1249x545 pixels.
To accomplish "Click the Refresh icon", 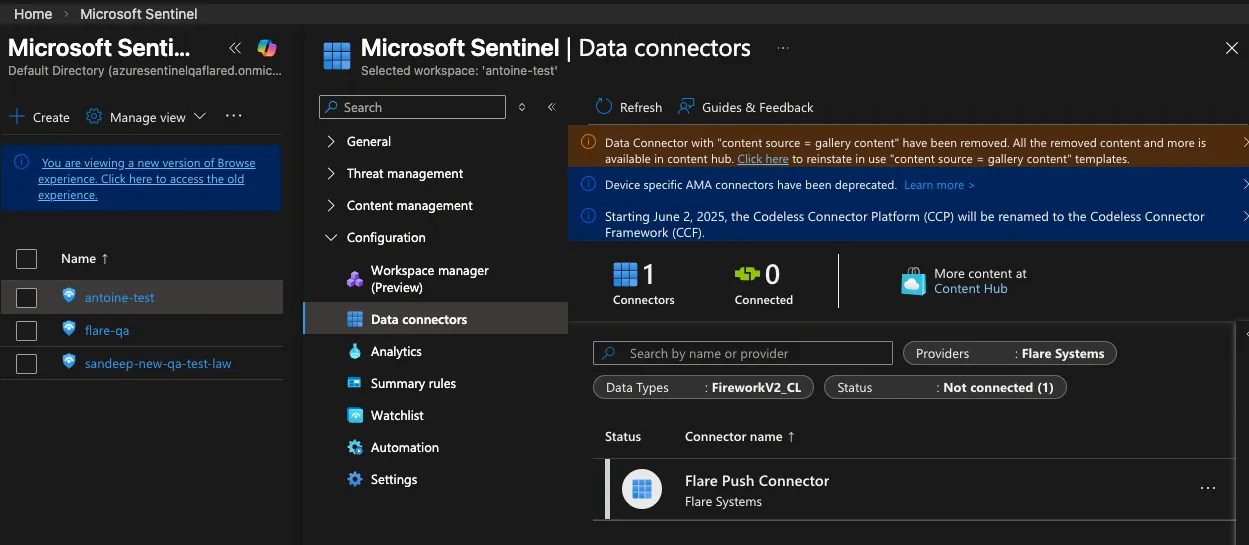I will [604, 107].
